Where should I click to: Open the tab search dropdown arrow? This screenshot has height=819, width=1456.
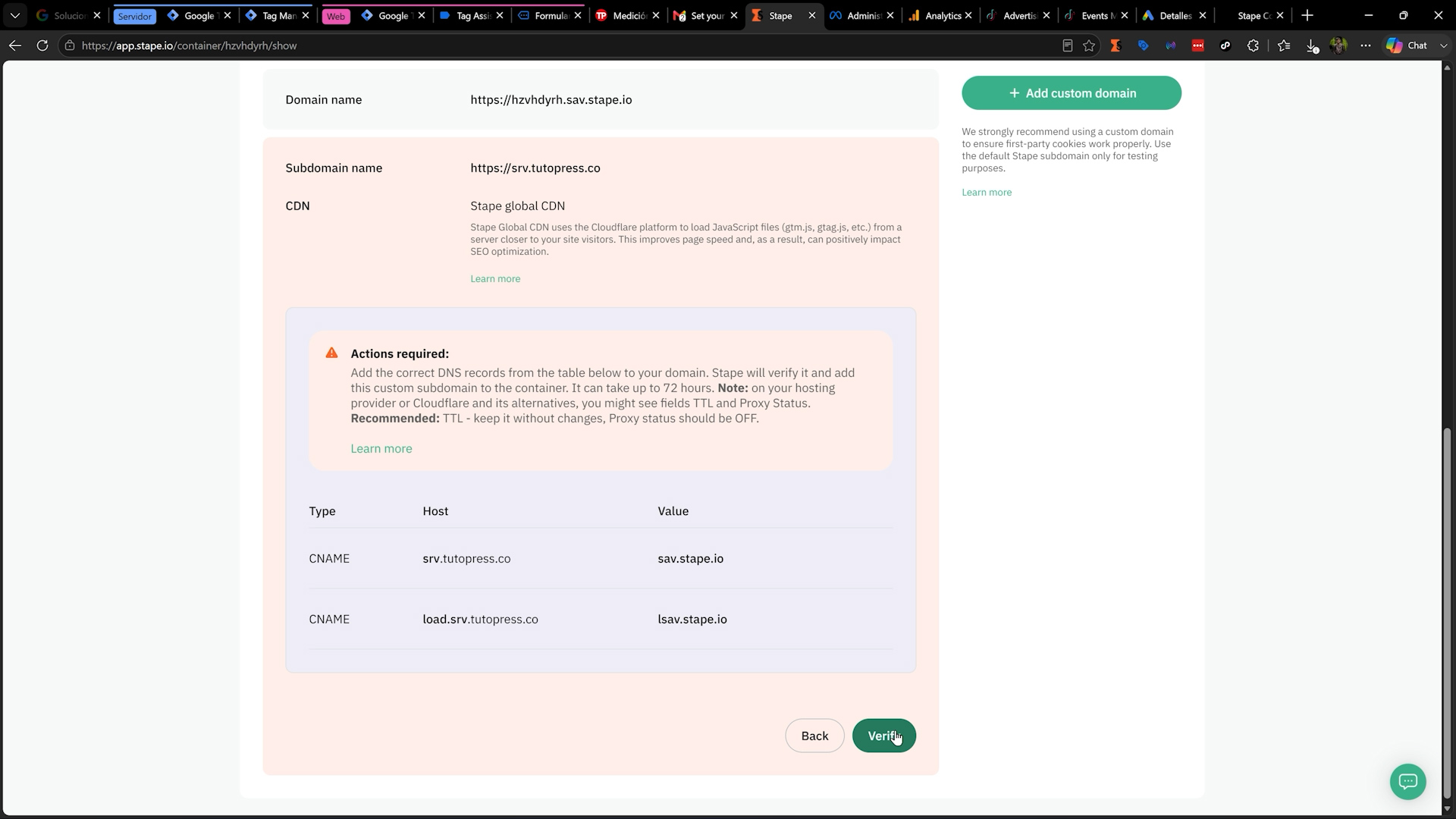pos(14,15)
